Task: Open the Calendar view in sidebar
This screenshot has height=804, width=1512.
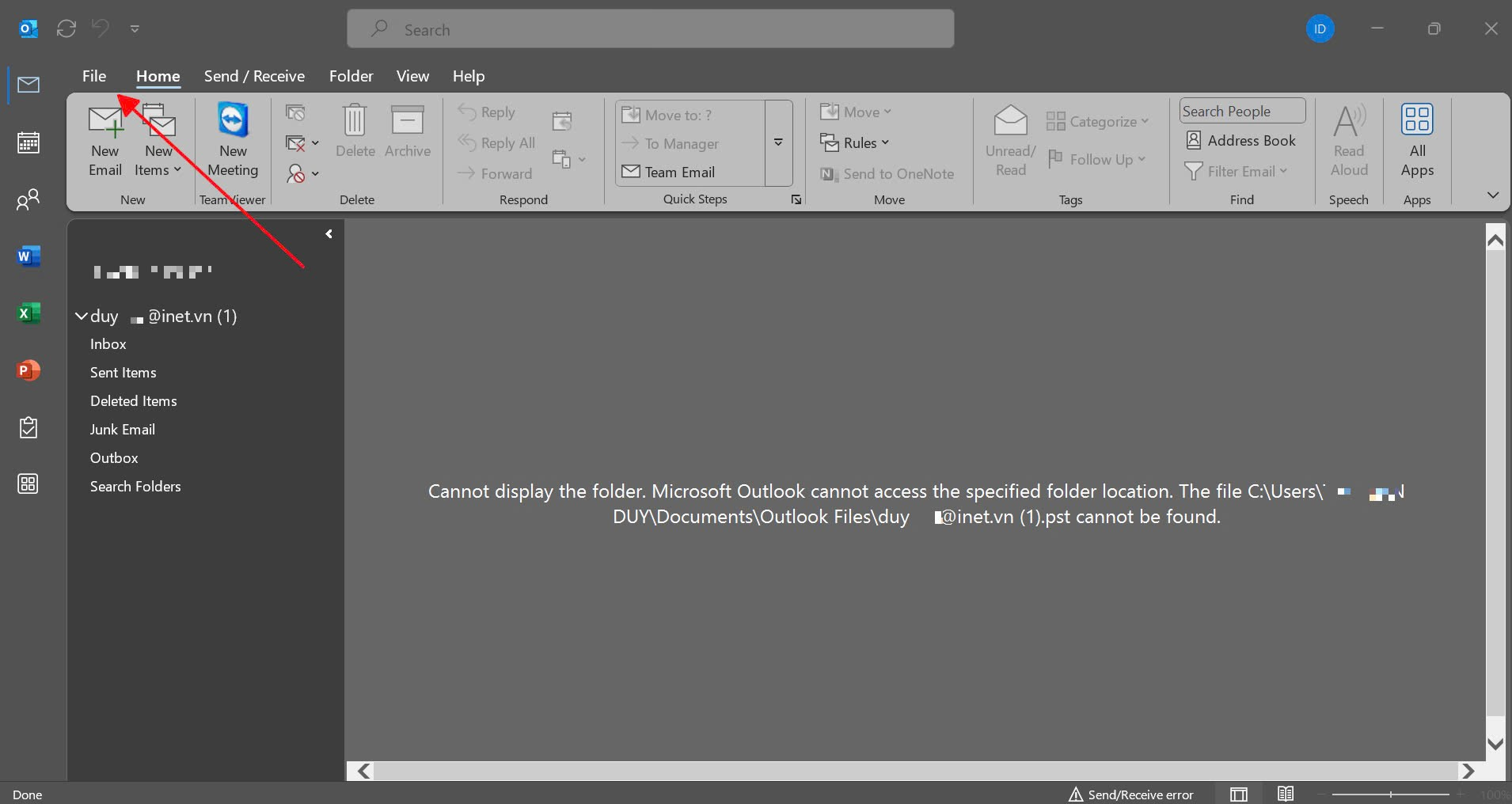Action: pyautogui.click(x=28, y=142)
